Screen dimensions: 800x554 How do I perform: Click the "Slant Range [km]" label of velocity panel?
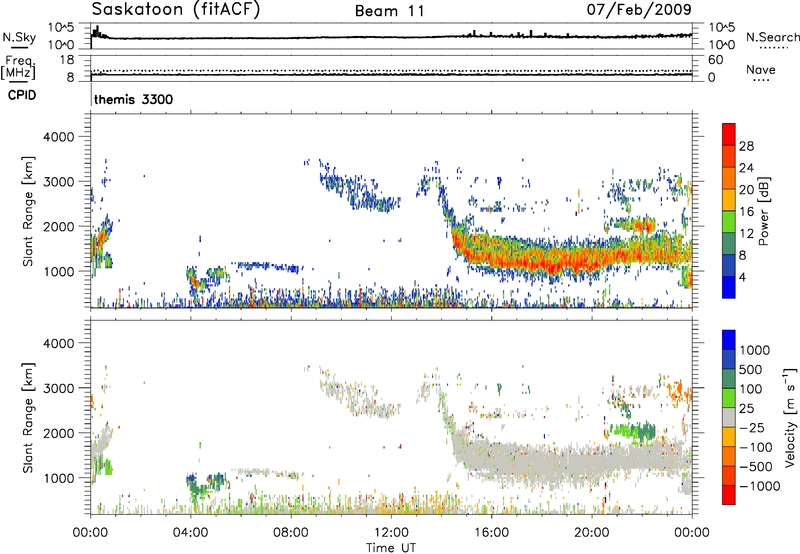[28, 418]
